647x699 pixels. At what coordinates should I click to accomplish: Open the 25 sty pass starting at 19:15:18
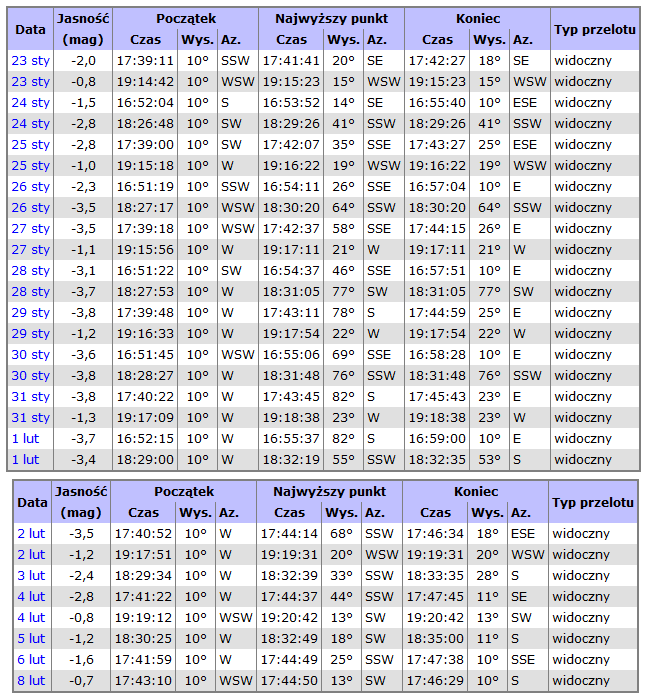[x=30, y=165]
